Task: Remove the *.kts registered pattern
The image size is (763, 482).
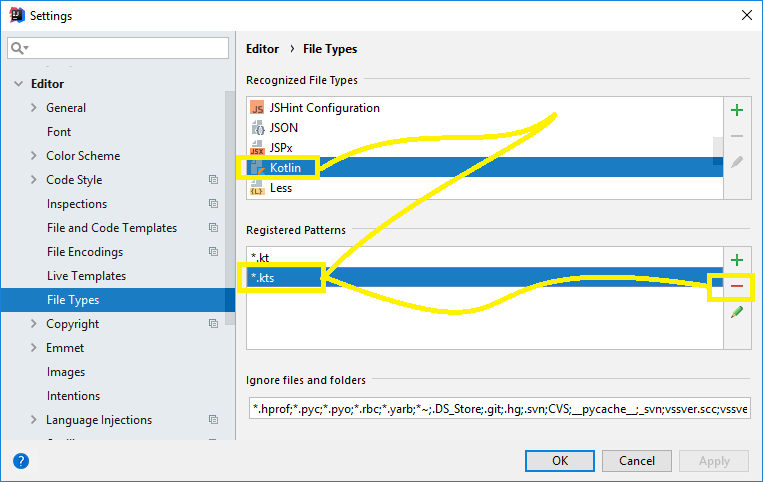Action: pos(737,286)
